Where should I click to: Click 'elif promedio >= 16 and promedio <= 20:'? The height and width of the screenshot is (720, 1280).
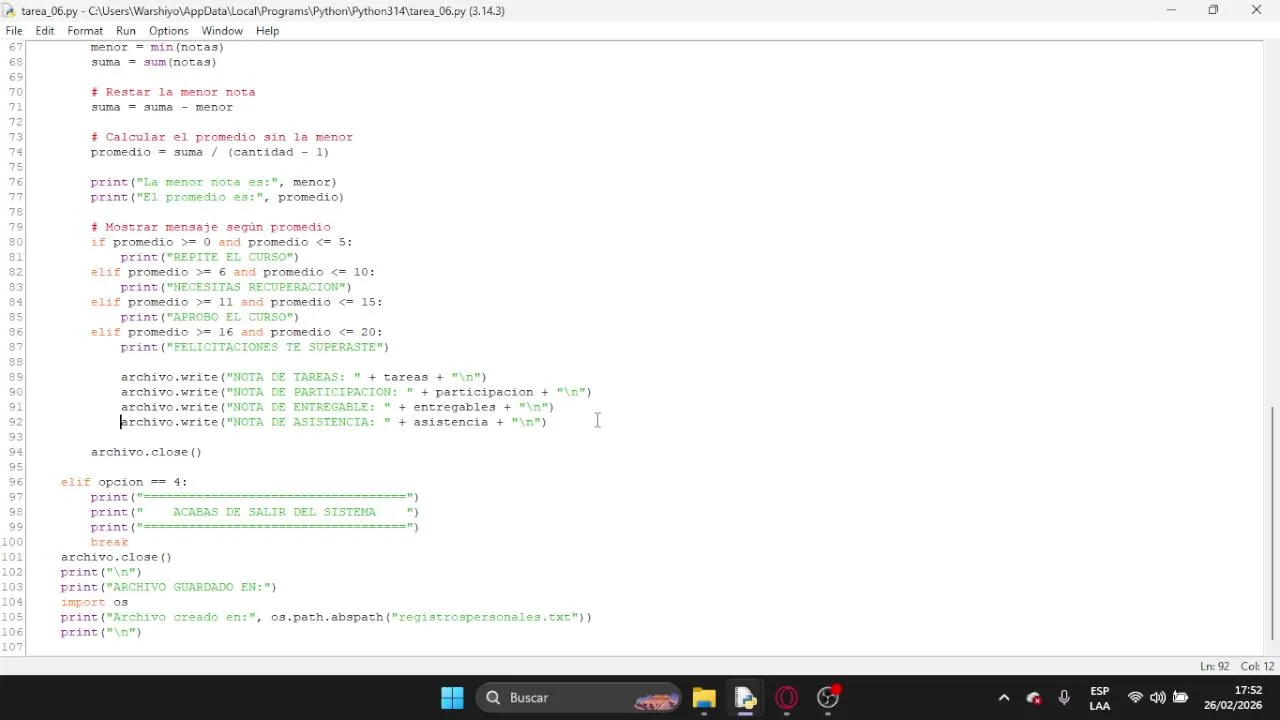pyautogui.click(x=236, y=332)
